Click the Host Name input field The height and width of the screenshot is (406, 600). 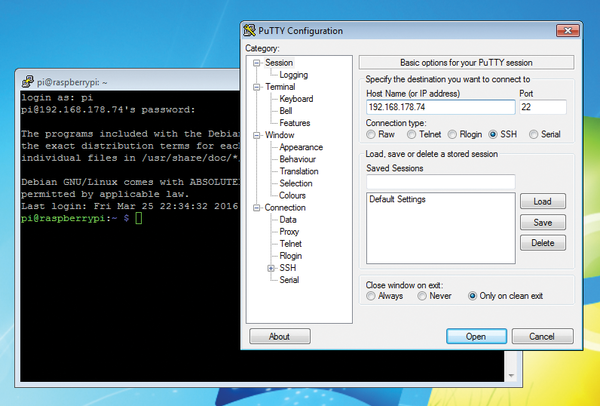[x=440, y=107]
